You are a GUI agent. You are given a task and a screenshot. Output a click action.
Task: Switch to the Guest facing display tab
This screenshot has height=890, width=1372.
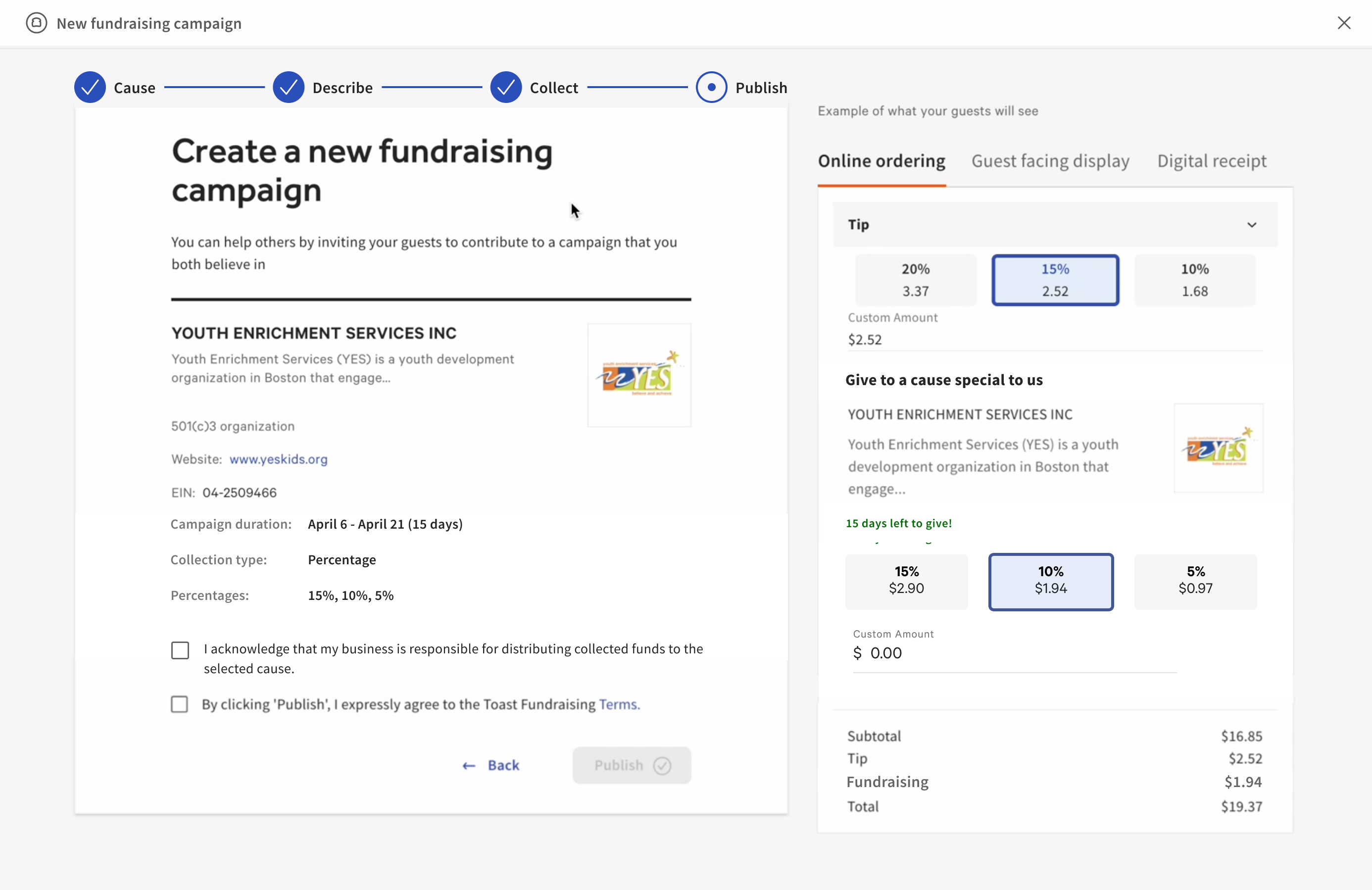1050,161
